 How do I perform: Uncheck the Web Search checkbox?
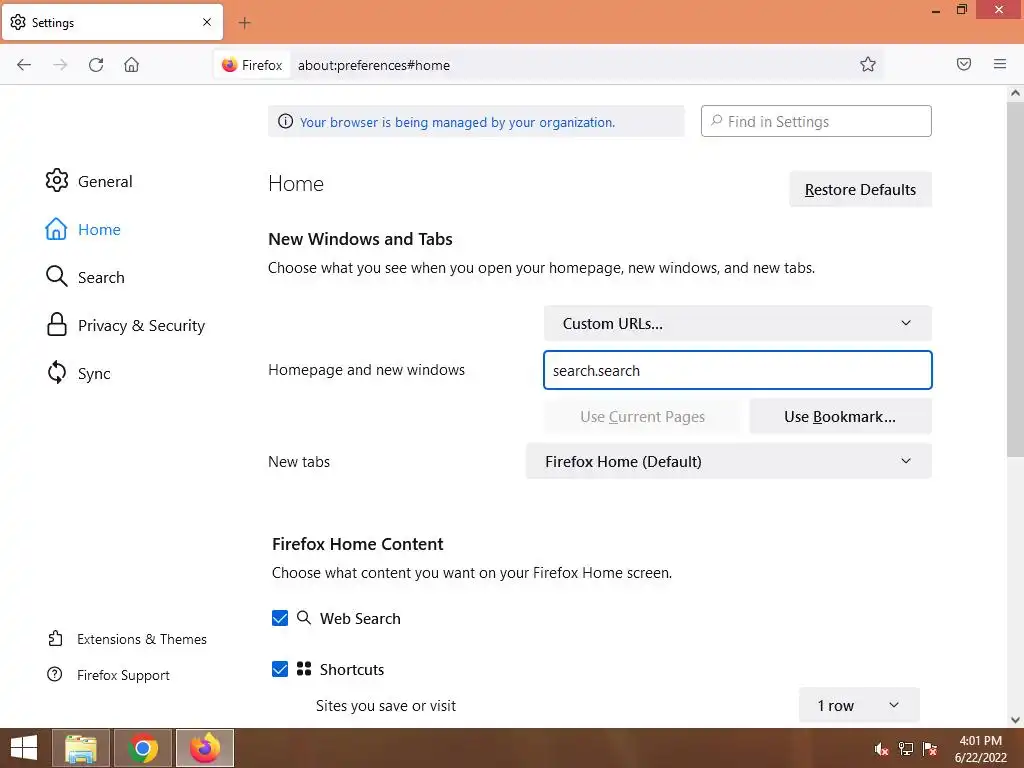click(x=280, y=618)
